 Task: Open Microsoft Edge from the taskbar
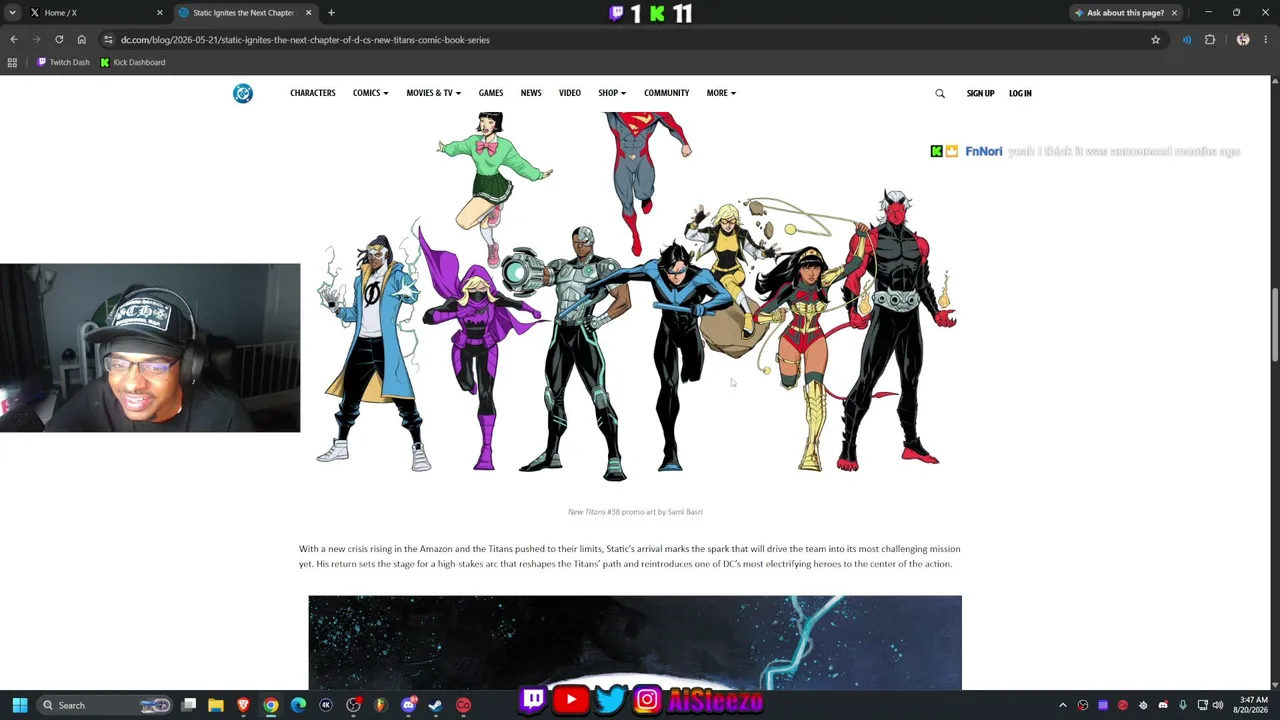[x=298, y=705]
